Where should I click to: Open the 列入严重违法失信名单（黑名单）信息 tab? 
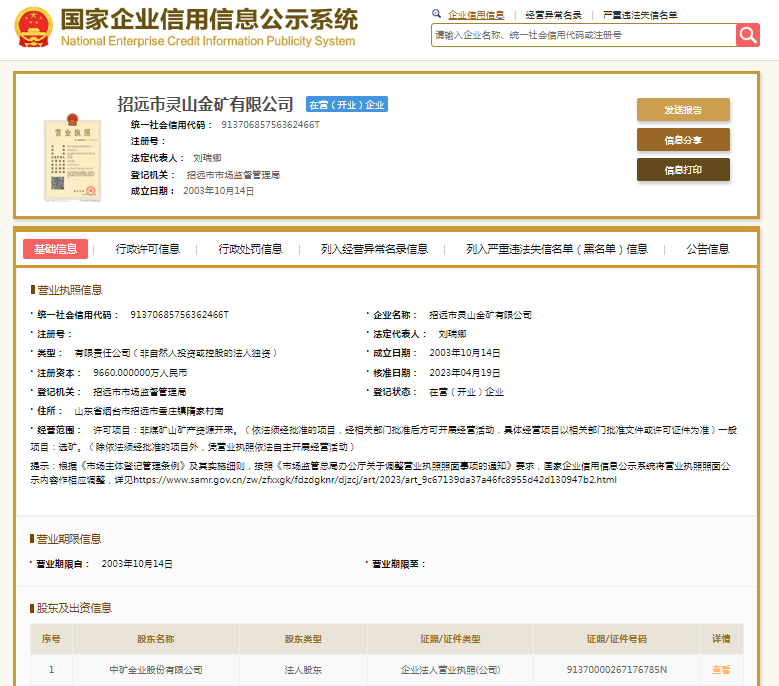pyautogui.click(x=557, y=249)
